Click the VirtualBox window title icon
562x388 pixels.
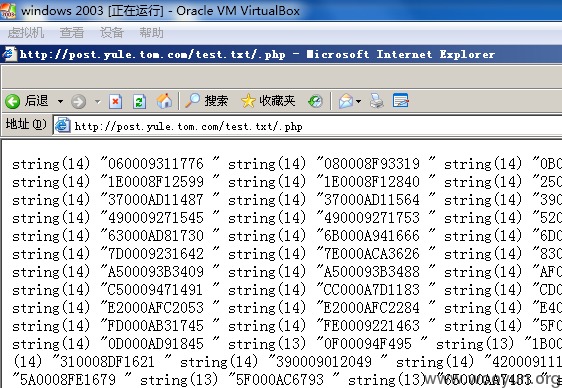[x=8, y=10]
